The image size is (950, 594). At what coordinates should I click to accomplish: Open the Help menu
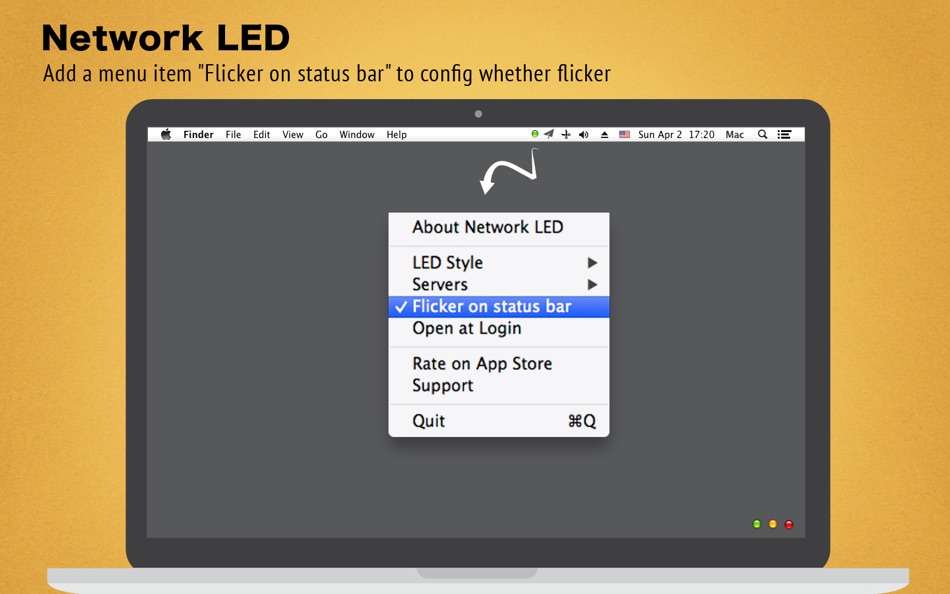tap(396, 135)
